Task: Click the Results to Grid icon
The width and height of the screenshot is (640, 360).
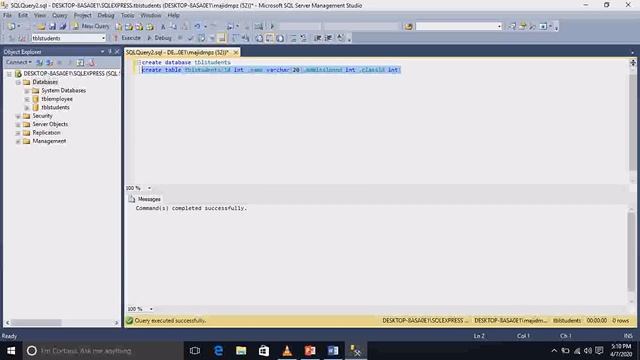Action: pos(270,38)
